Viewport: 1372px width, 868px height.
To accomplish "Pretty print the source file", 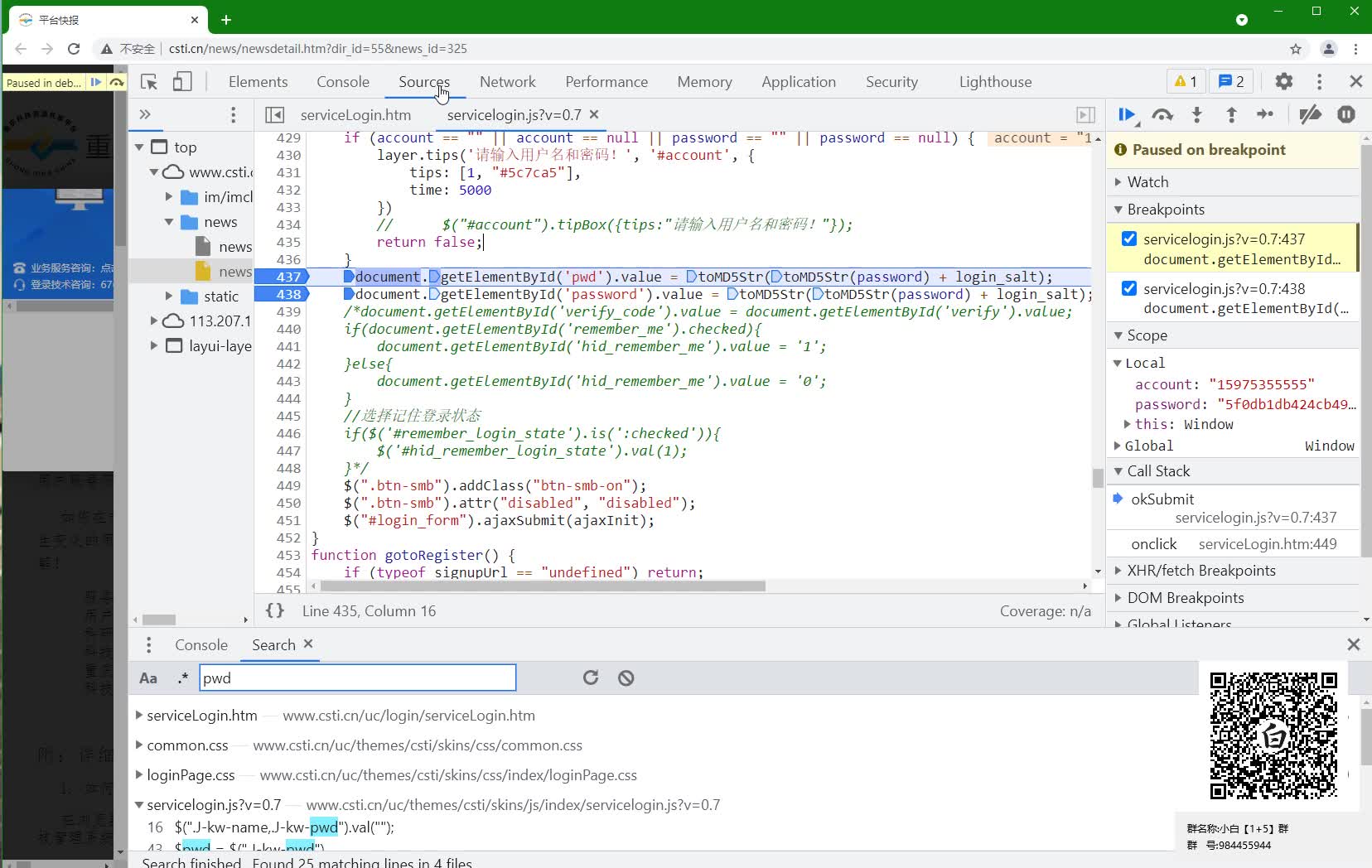I will click(x=275, y=610).
